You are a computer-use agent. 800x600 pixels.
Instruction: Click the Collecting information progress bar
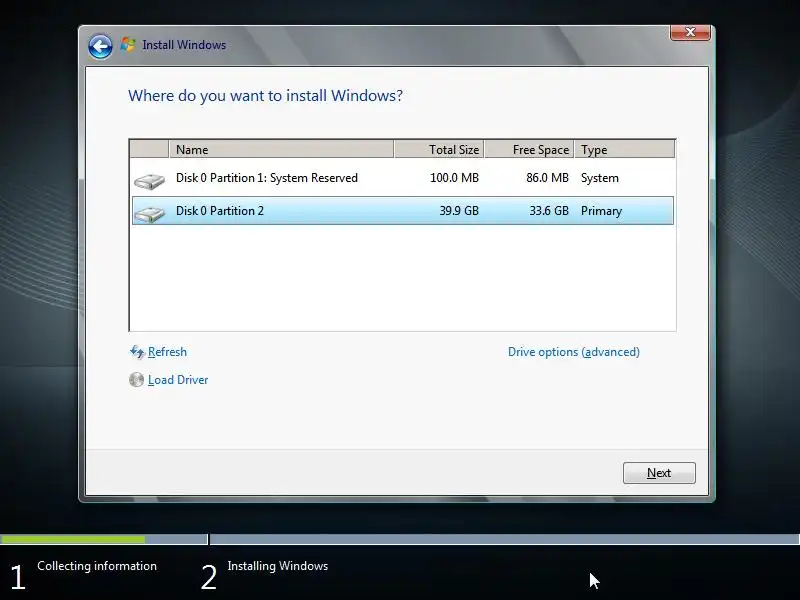[x=104, y=539]
